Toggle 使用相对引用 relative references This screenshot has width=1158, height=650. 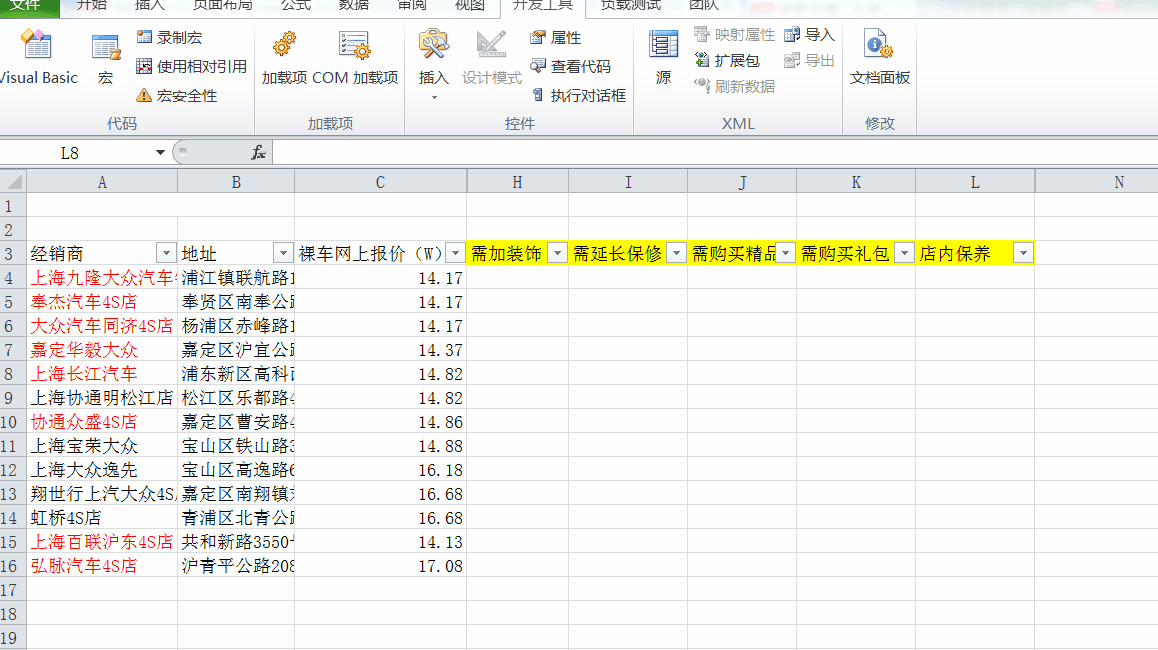click(191, 66)
